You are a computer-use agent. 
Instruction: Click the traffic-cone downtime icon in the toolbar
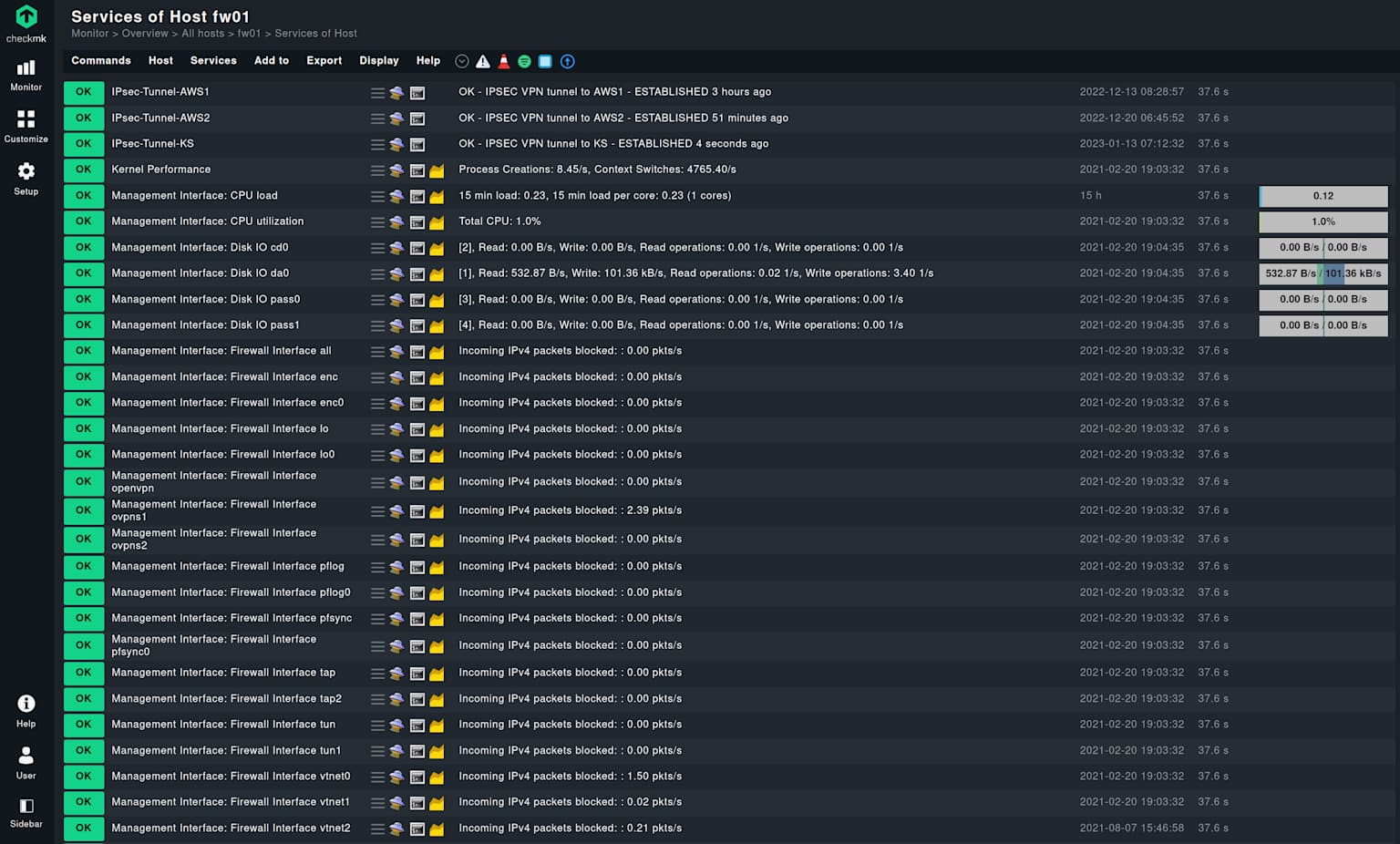coord(503,61)
